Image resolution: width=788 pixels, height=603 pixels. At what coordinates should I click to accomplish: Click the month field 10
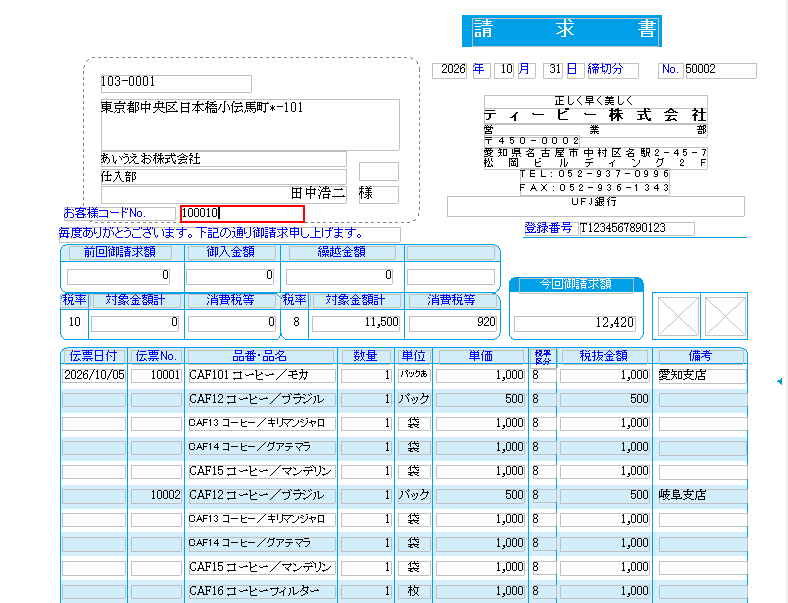tap(504, 70)
